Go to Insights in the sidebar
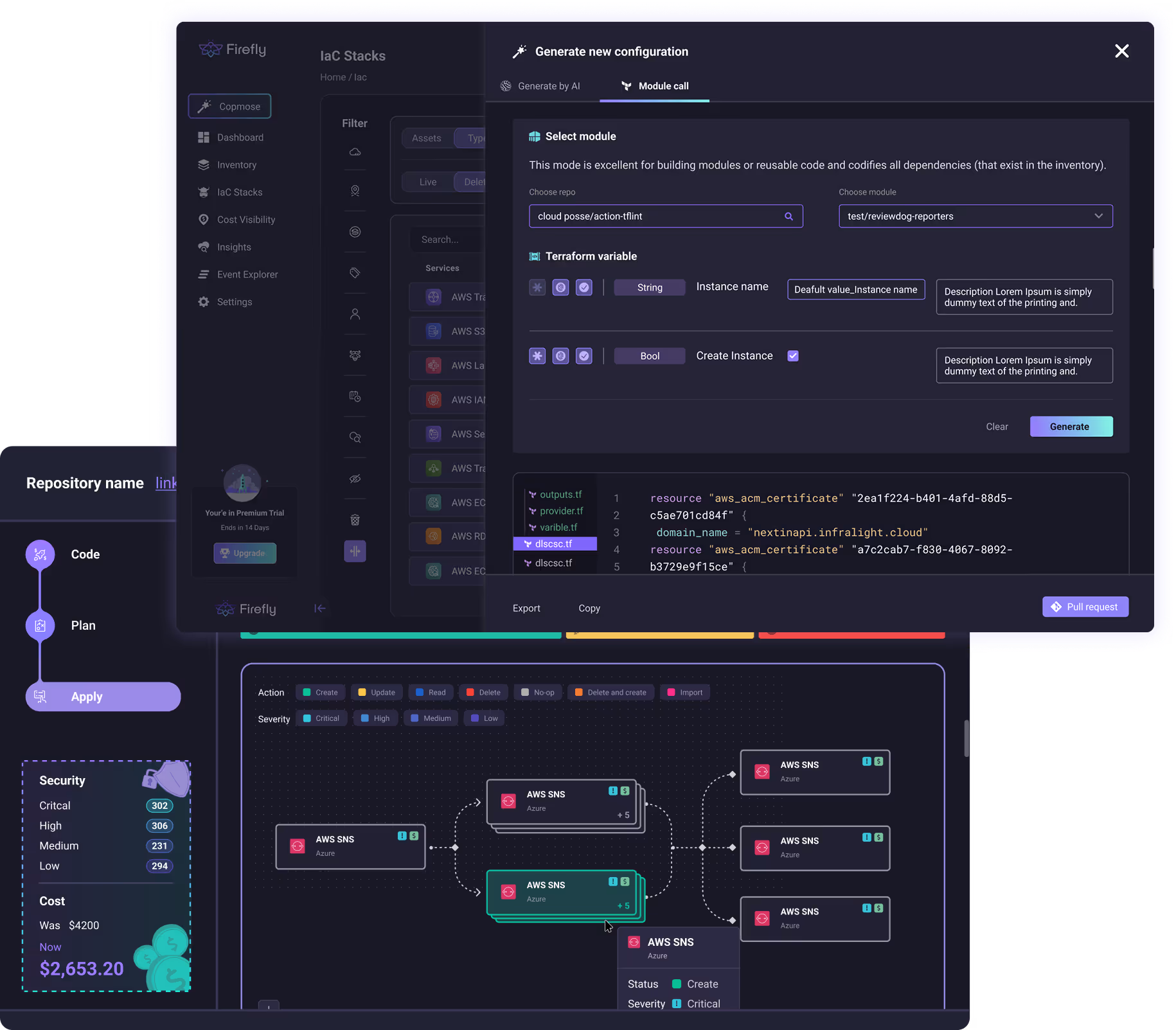Viewport: 1176px width, 1030px height. click(x=225, y=247)
